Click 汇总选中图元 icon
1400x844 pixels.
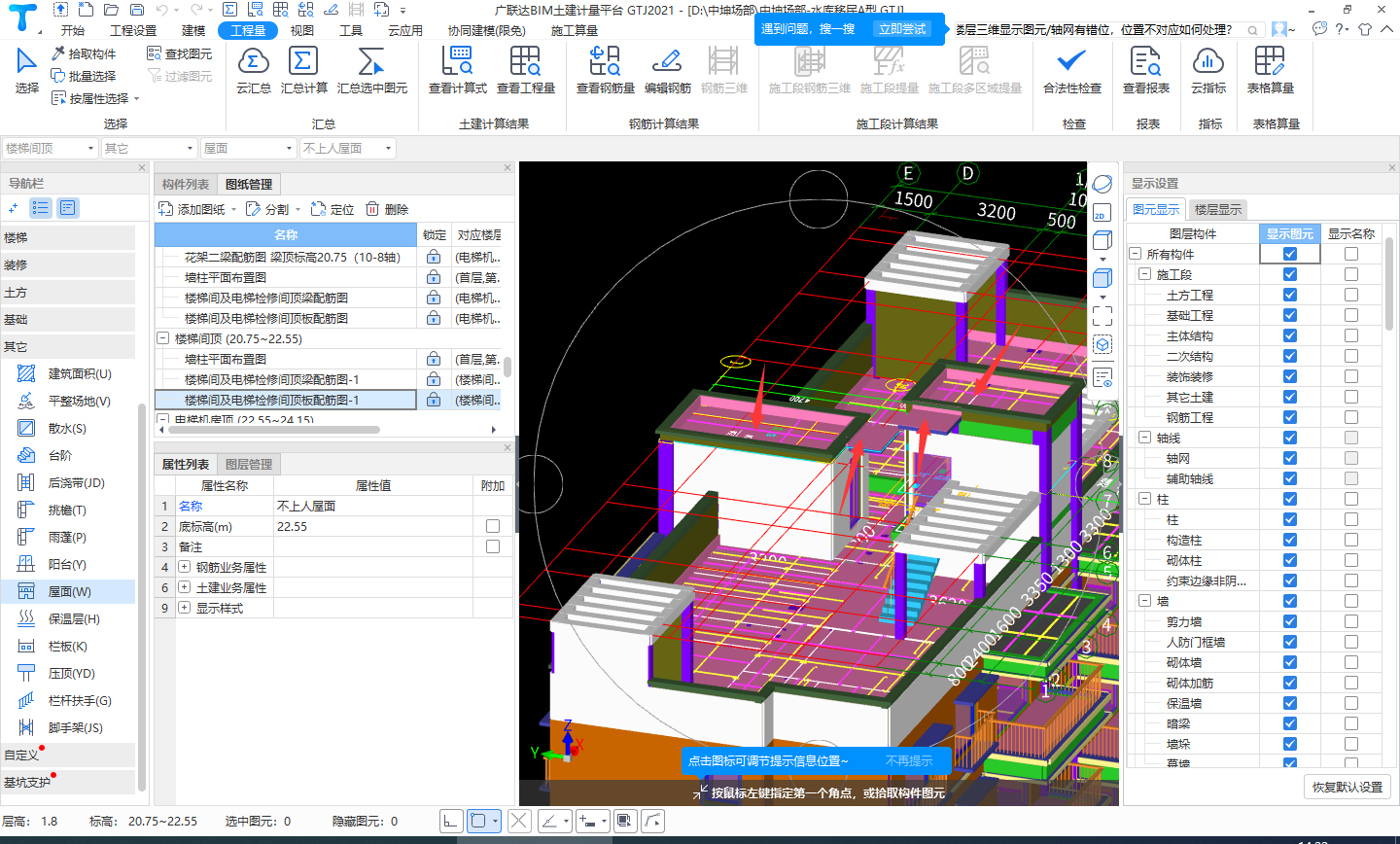371,61
